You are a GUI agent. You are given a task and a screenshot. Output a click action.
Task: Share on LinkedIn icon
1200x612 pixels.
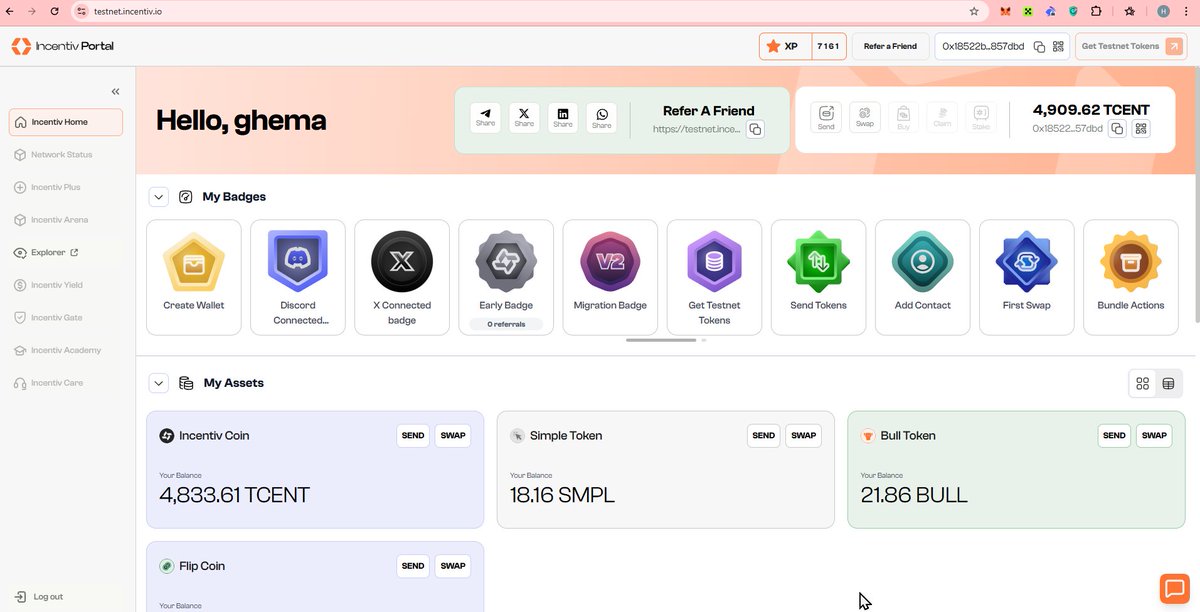tap(563, 118)
